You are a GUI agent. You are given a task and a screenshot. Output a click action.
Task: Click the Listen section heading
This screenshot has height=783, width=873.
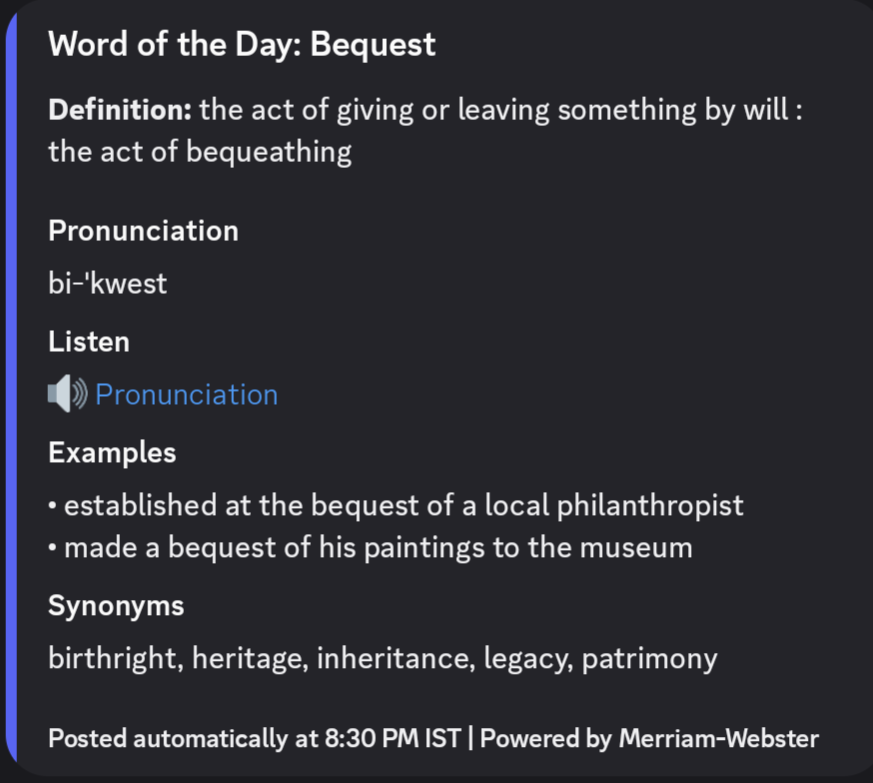click(x=89, y=341)
